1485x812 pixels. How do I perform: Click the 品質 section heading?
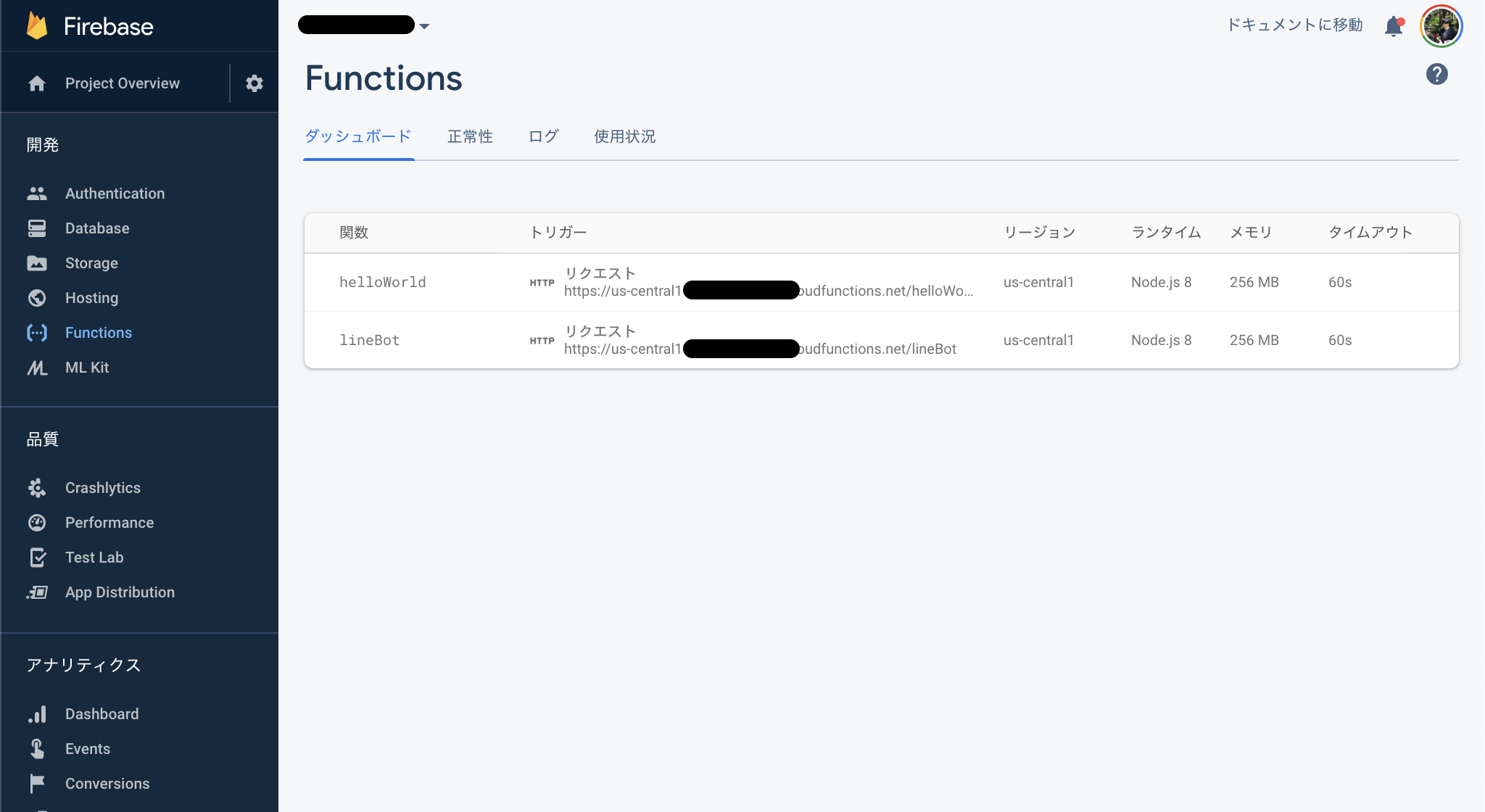[43, 439]
